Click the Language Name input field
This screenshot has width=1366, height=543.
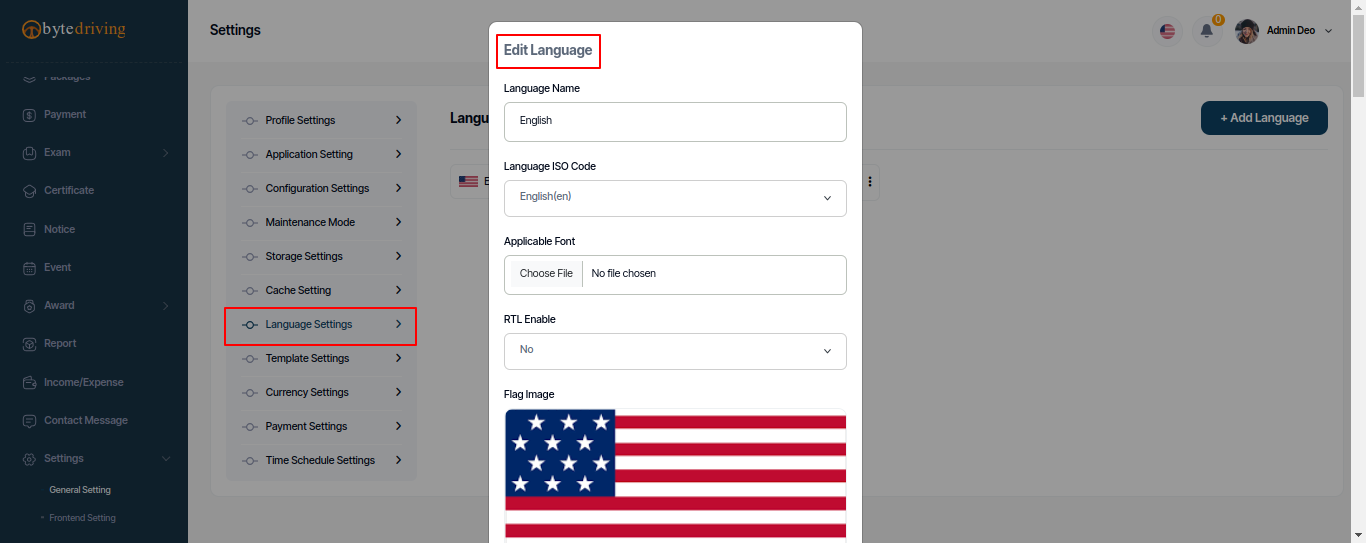(x=675, y=122)
